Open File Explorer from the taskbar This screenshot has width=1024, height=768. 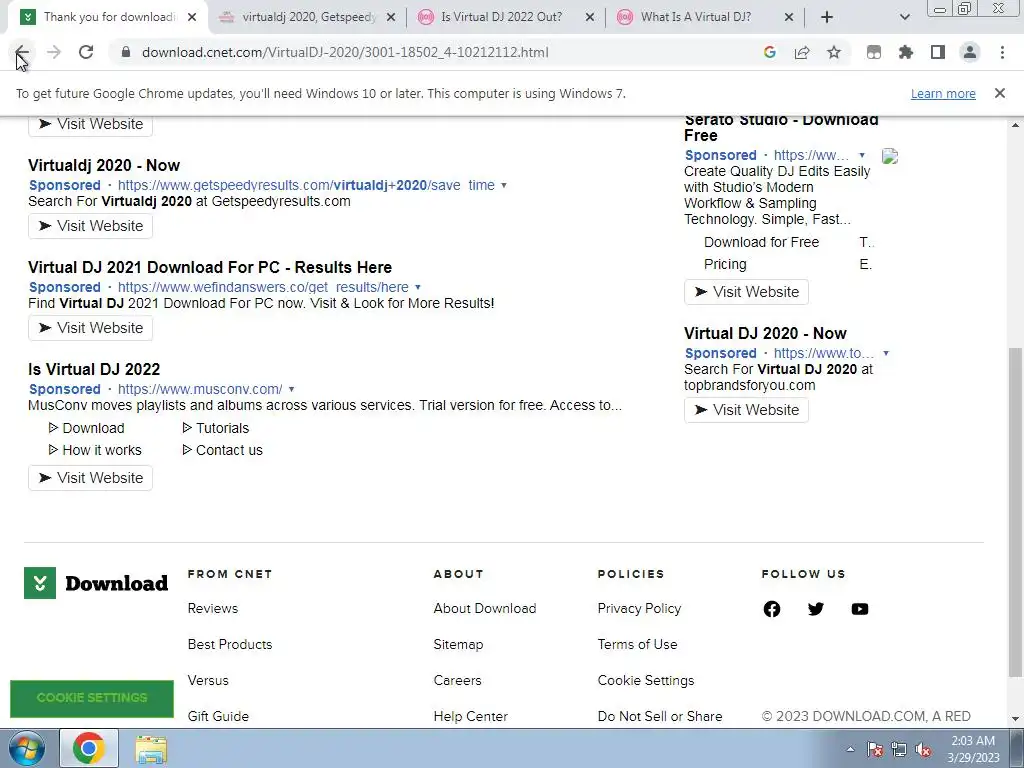(151, 748)
